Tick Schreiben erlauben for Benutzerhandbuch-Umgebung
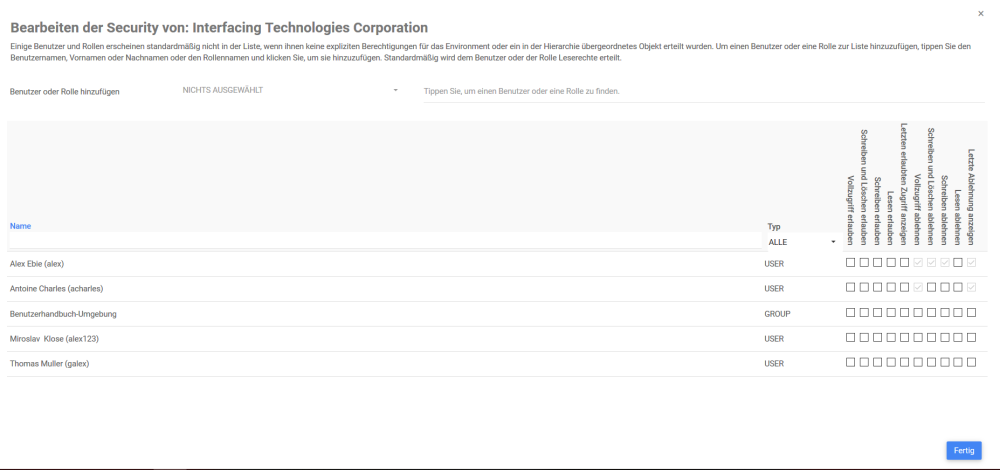1000x470 pixels. pyautogui.click(x=877, y=313)
